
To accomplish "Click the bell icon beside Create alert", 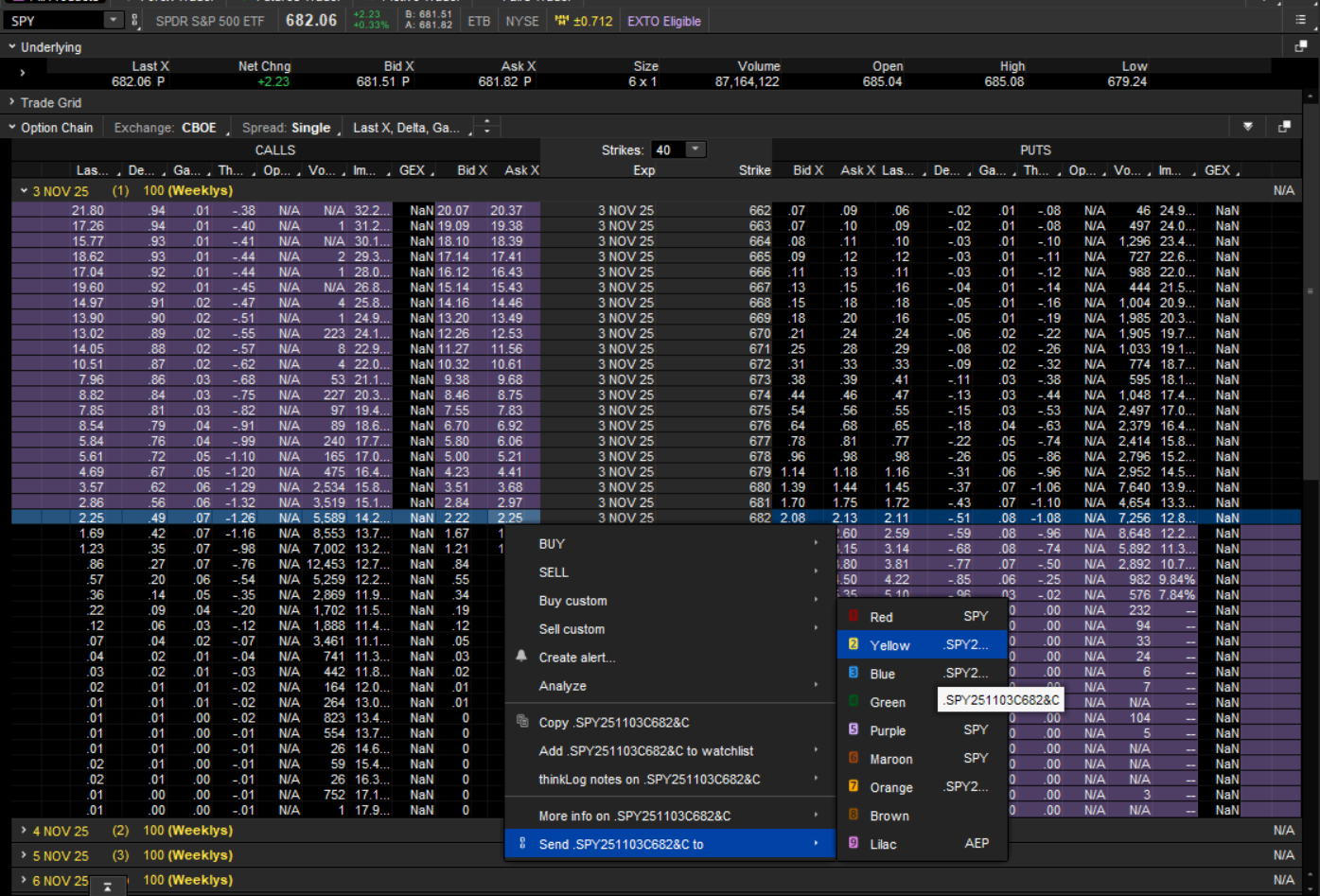I will pos(521,657).
